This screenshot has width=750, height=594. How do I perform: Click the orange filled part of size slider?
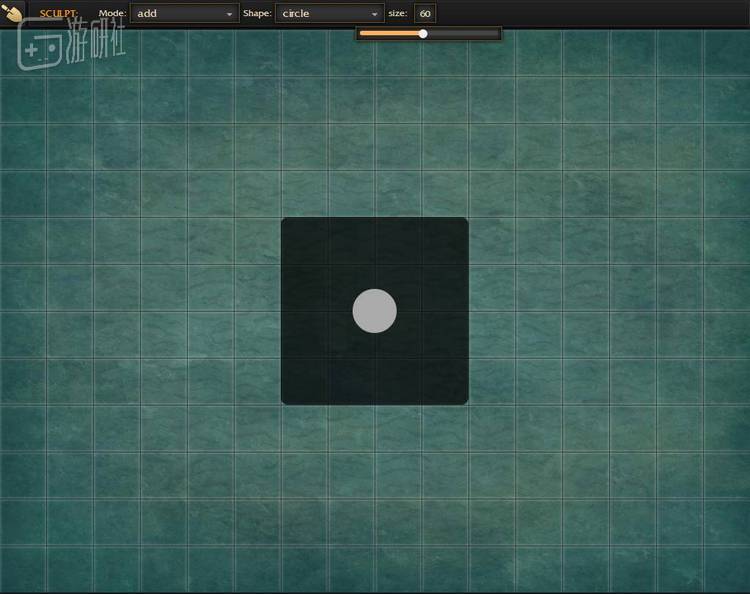390,34
